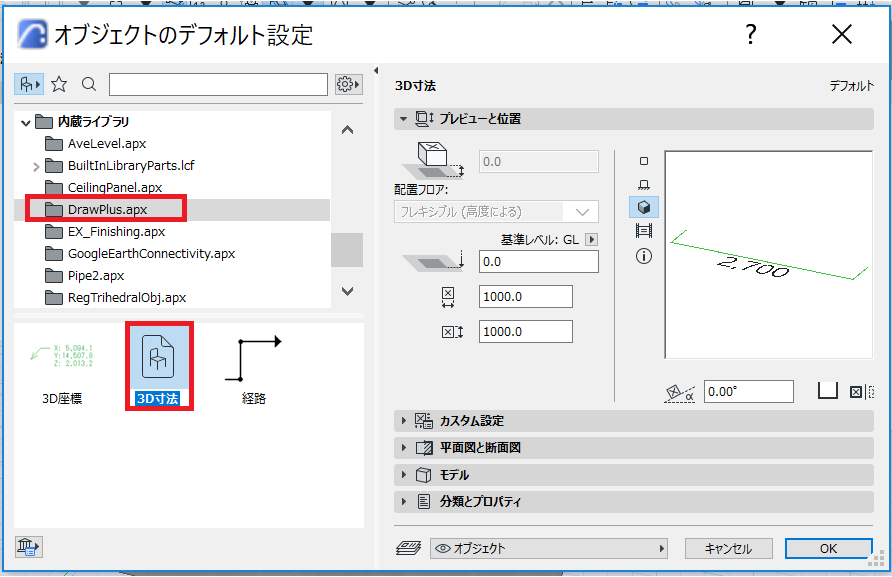Image resolution: width=892 pixels, height=577 pixels.
Task: Click the mirror object toggle icon
Action: tap(861, 391)
